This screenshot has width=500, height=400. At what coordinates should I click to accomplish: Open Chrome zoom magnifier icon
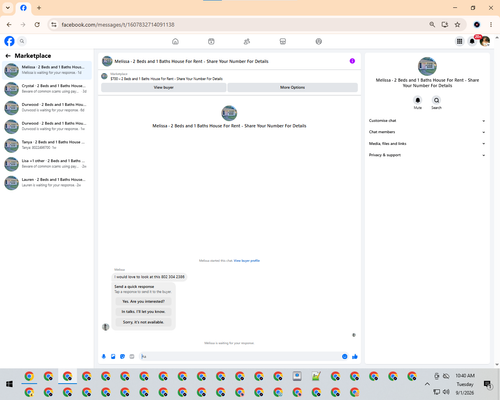[432, 25]
